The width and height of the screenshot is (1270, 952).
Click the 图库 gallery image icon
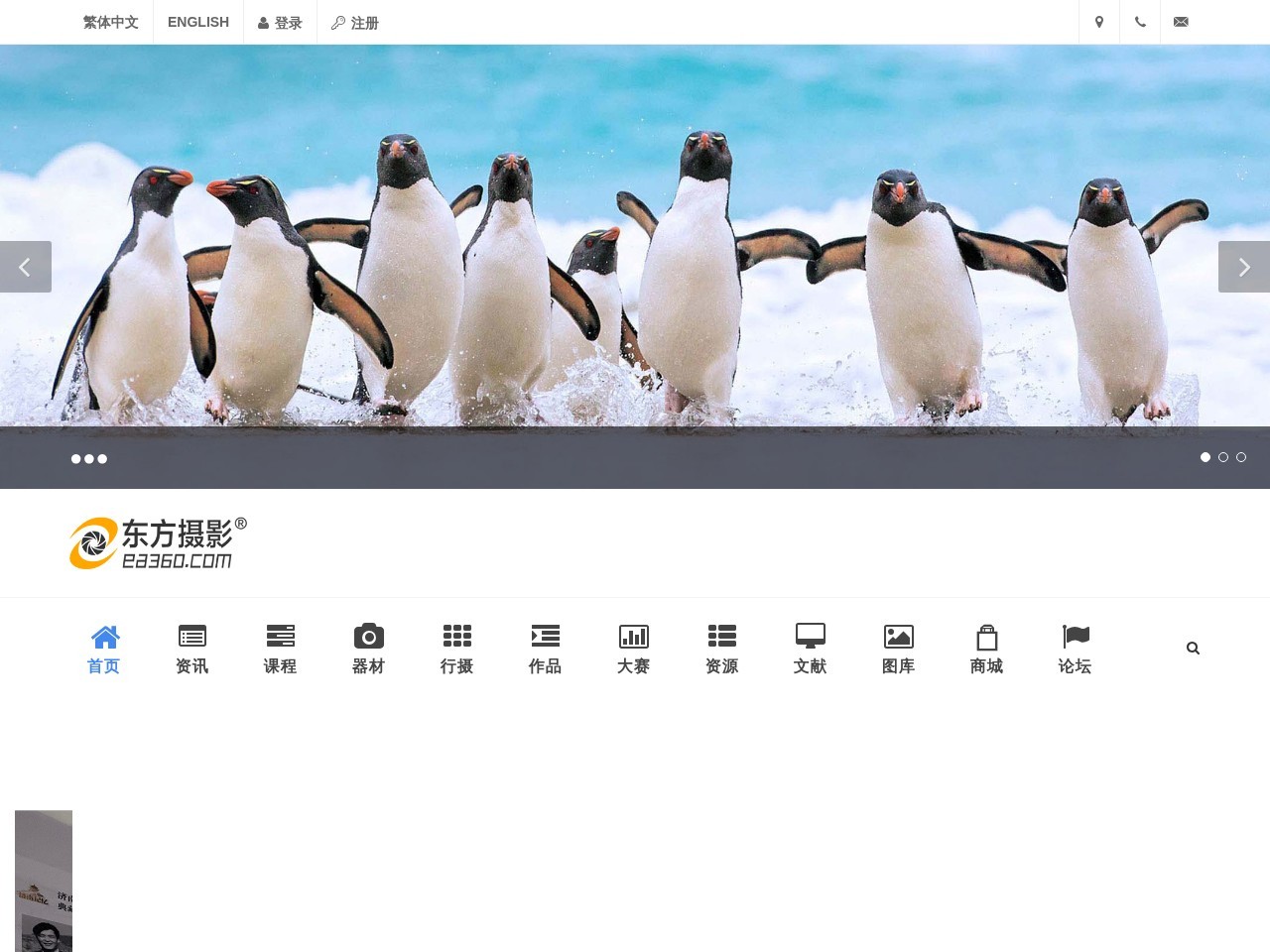pos(898,636)
